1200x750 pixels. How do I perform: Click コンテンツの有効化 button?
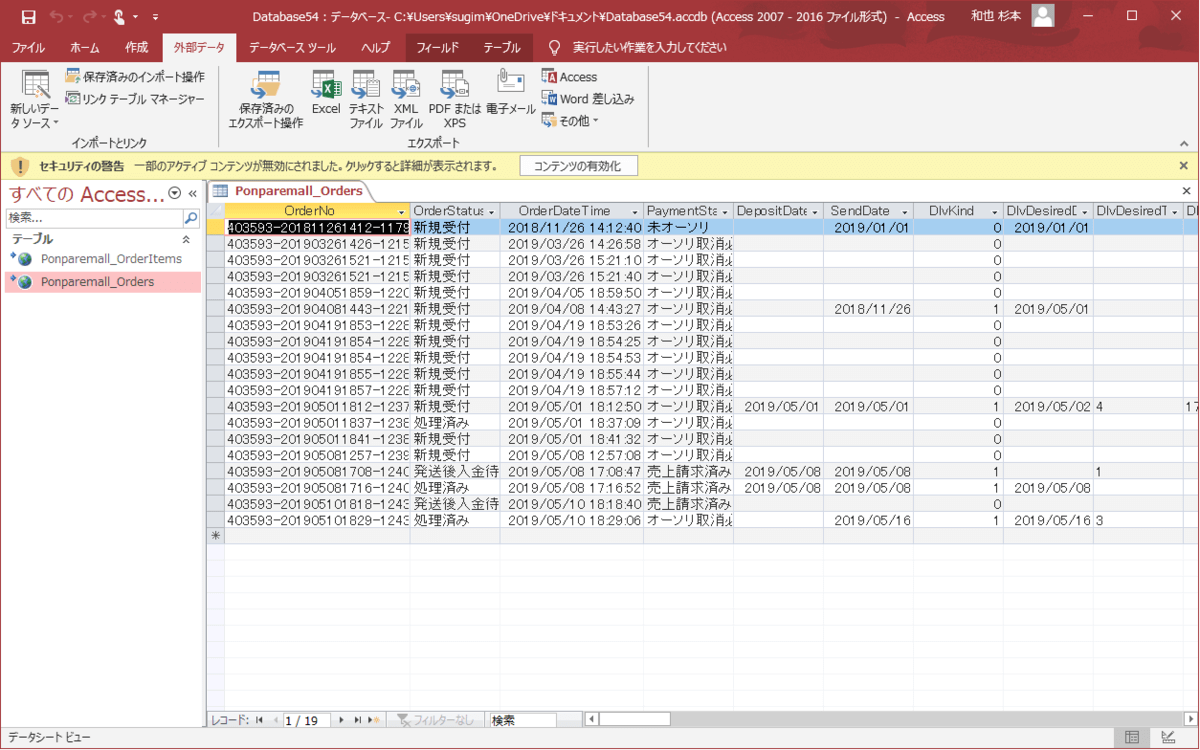578,166
